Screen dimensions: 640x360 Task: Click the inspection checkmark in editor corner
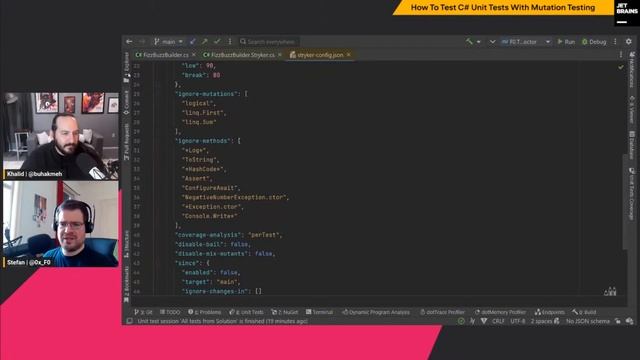(621, 67)
